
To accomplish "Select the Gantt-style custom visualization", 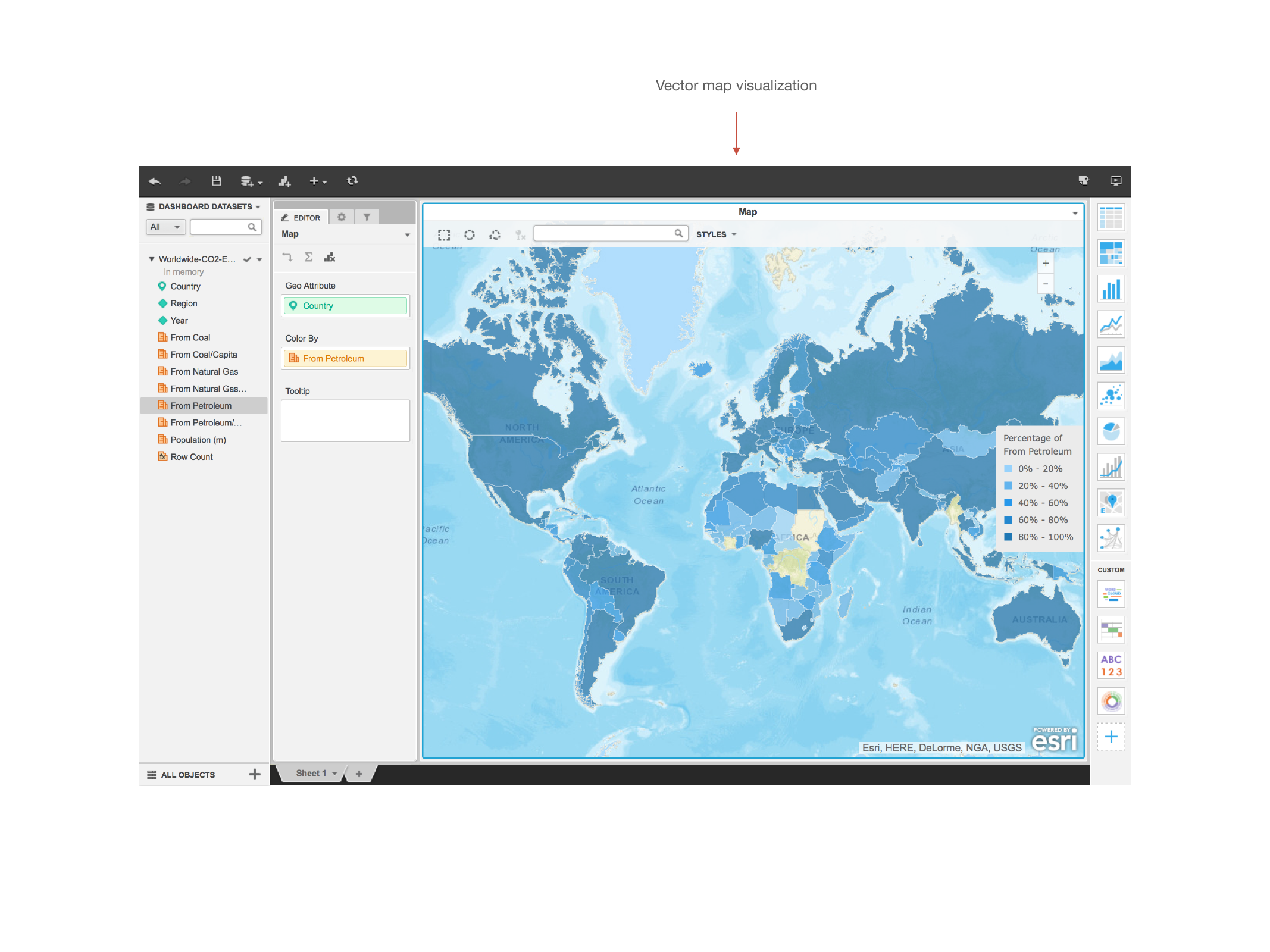I will click(x=1111, y=630).
